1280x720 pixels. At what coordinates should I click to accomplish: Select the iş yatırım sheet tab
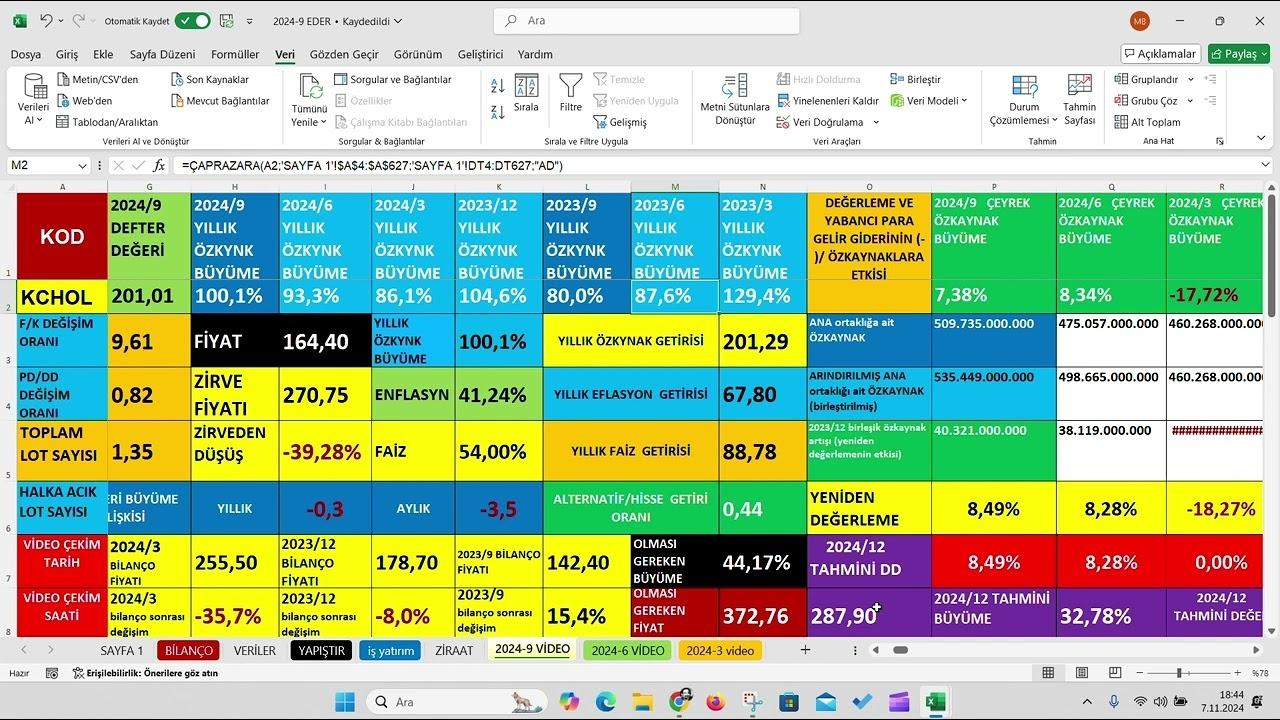[x=390, y=650]
